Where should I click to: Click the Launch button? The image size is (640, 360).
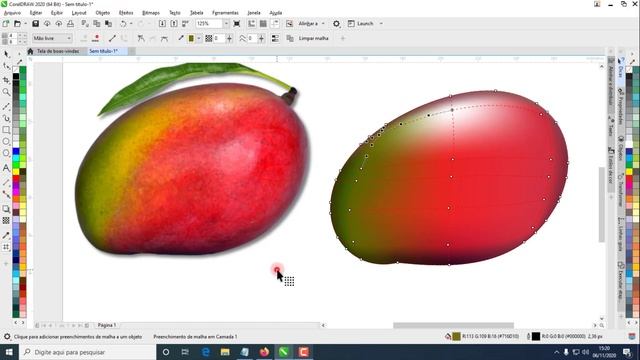[x=360, y=24]
